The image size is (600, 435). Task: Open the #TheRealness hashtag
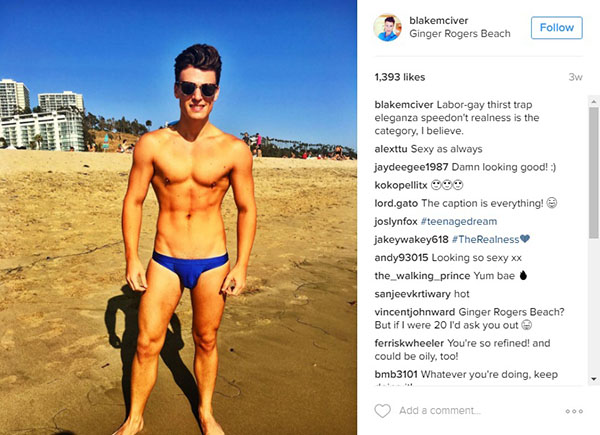pyautogui.click(x=485, y=239)
